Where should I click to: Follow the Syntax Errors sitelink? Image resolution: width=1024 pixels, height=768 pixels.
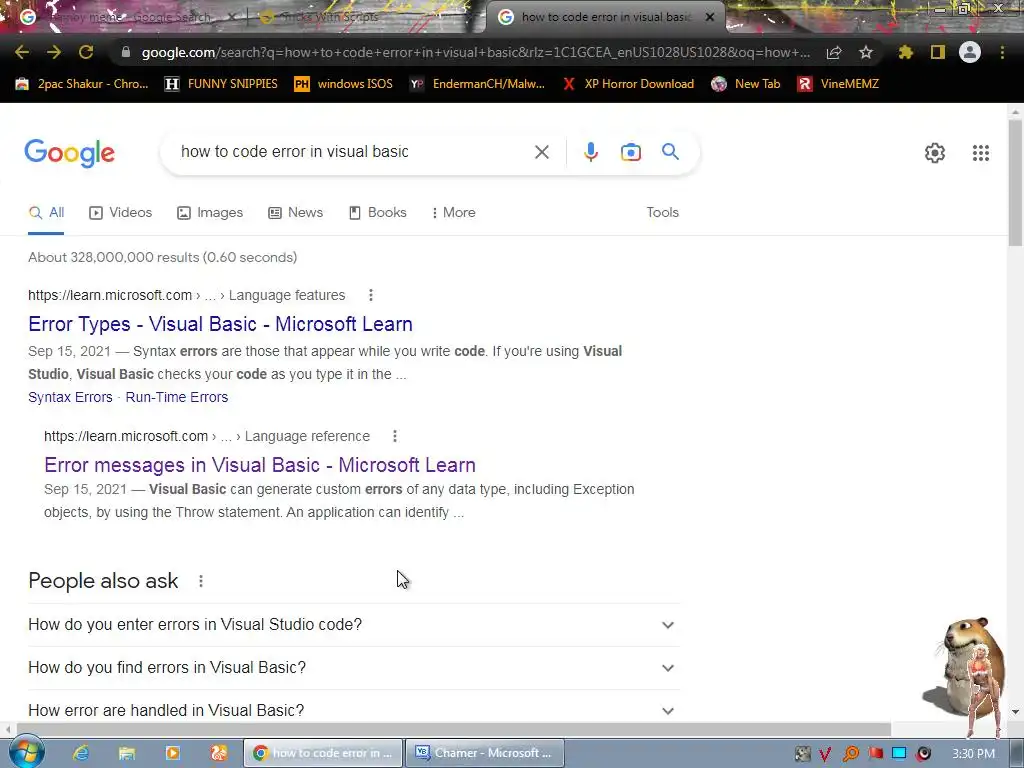[x=70, y=397]
